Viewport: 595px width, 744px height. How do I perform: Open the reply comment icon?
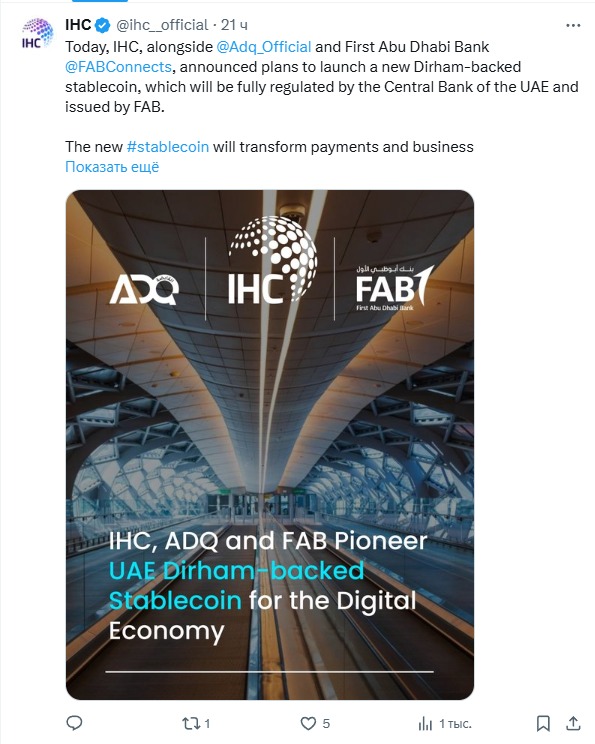[74, 723]
